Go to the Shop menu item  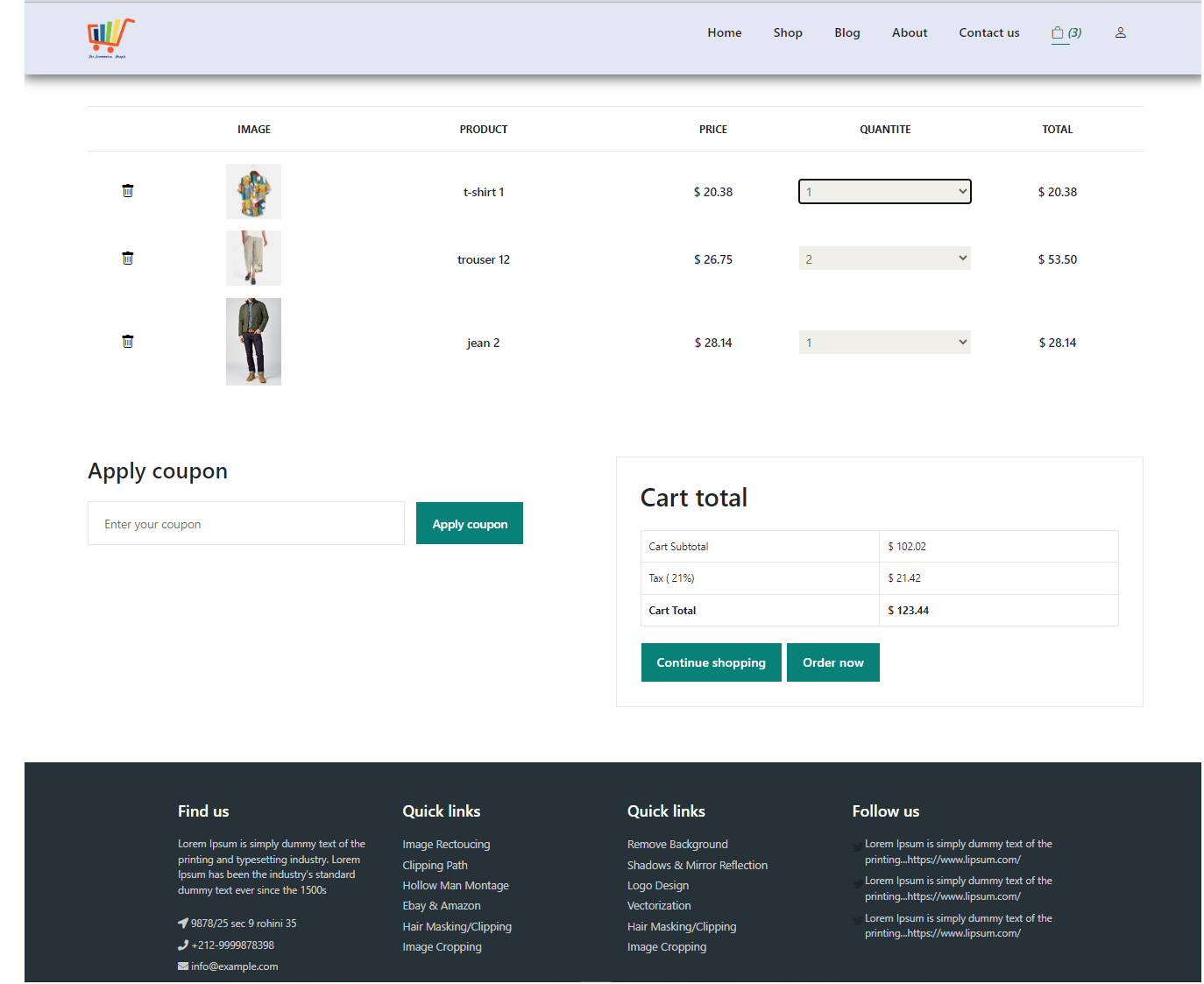(787, 32)
